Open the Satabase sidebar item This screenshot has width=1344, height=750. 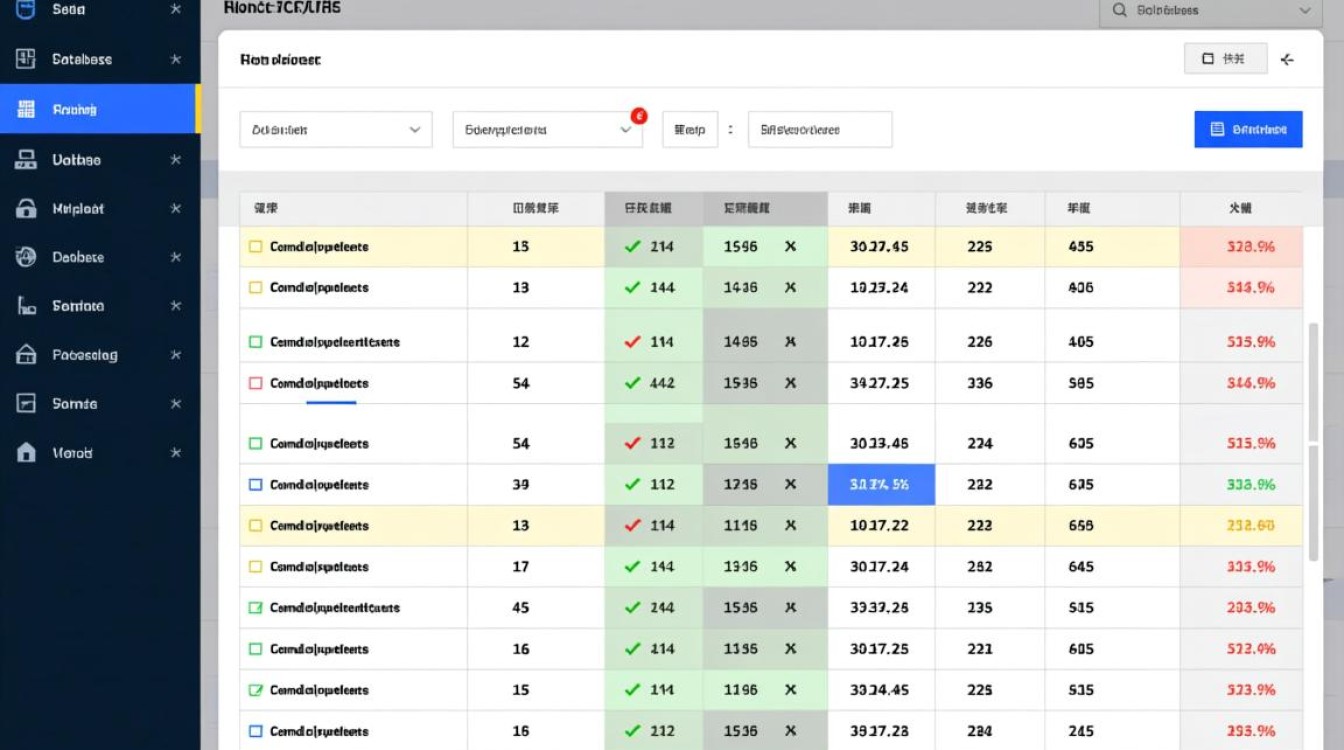click(x=100, y=59)
